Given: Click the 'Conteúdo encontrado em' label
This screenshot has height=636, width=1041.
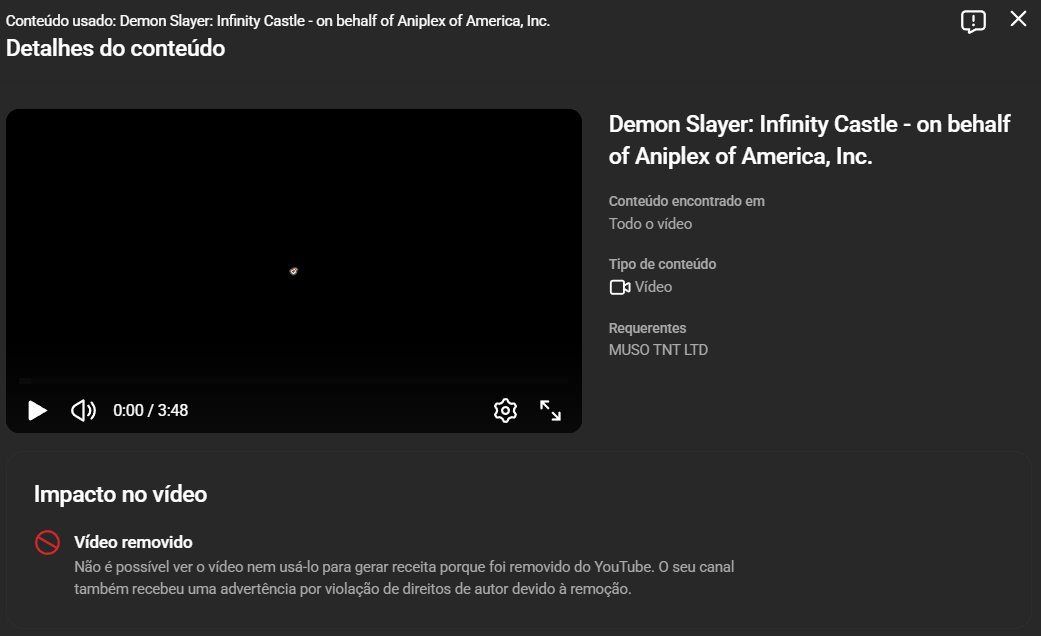Looking at the screenshot, I should [x=686, y=201].
